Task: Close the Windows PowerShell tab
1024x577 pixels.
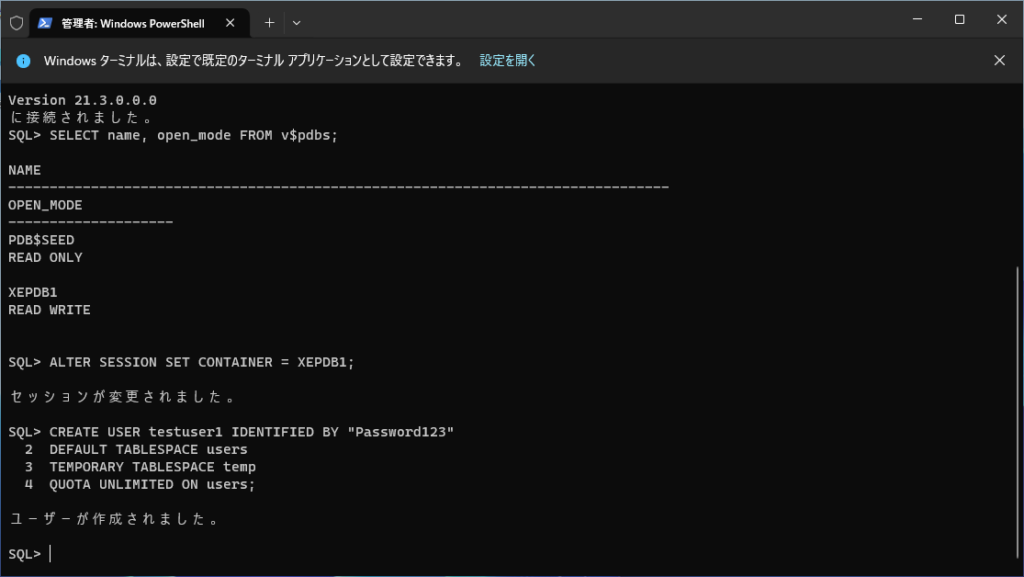Action: (233, 23)
